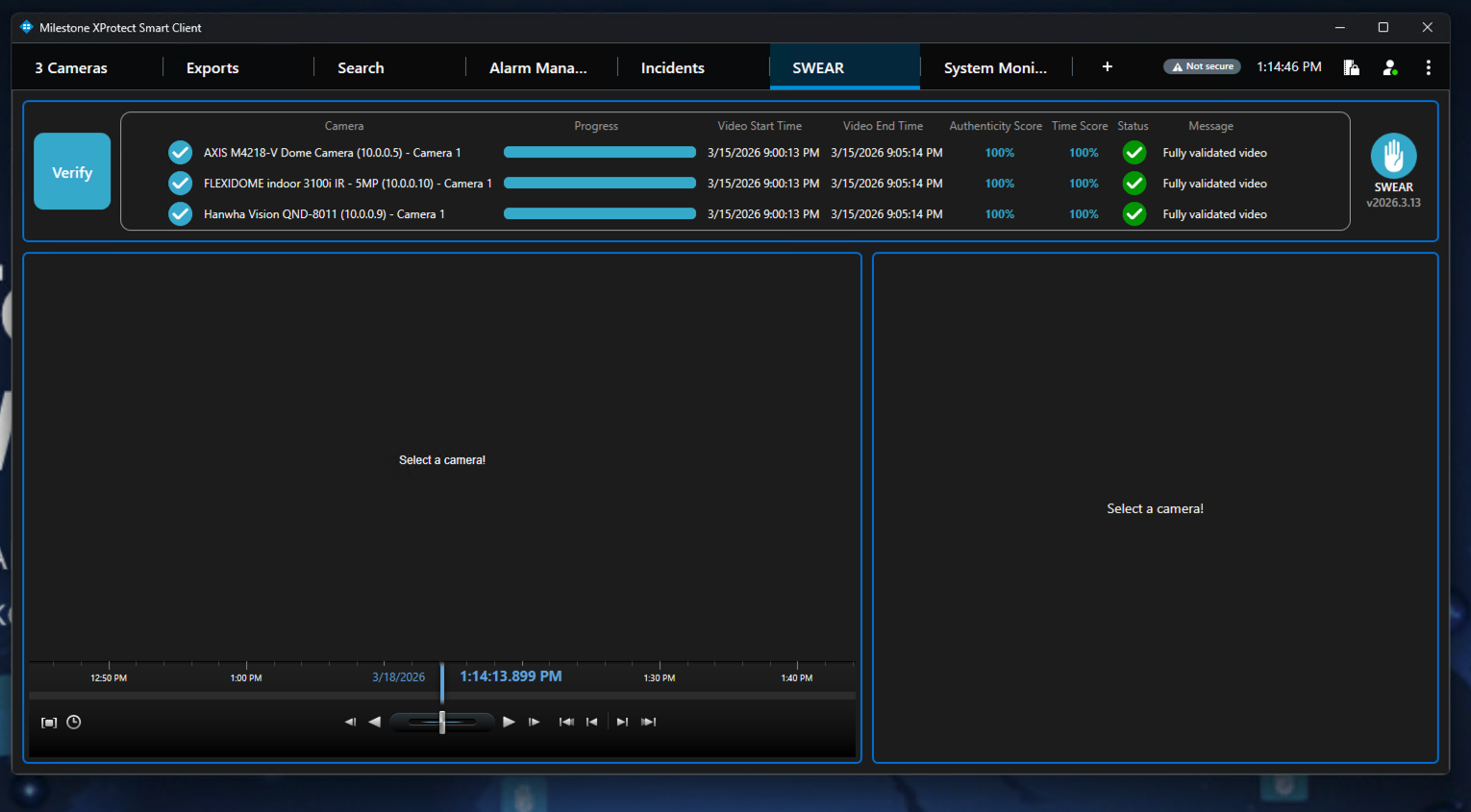
Task: Click the playback speed slider handle
Action: point(442,722)
